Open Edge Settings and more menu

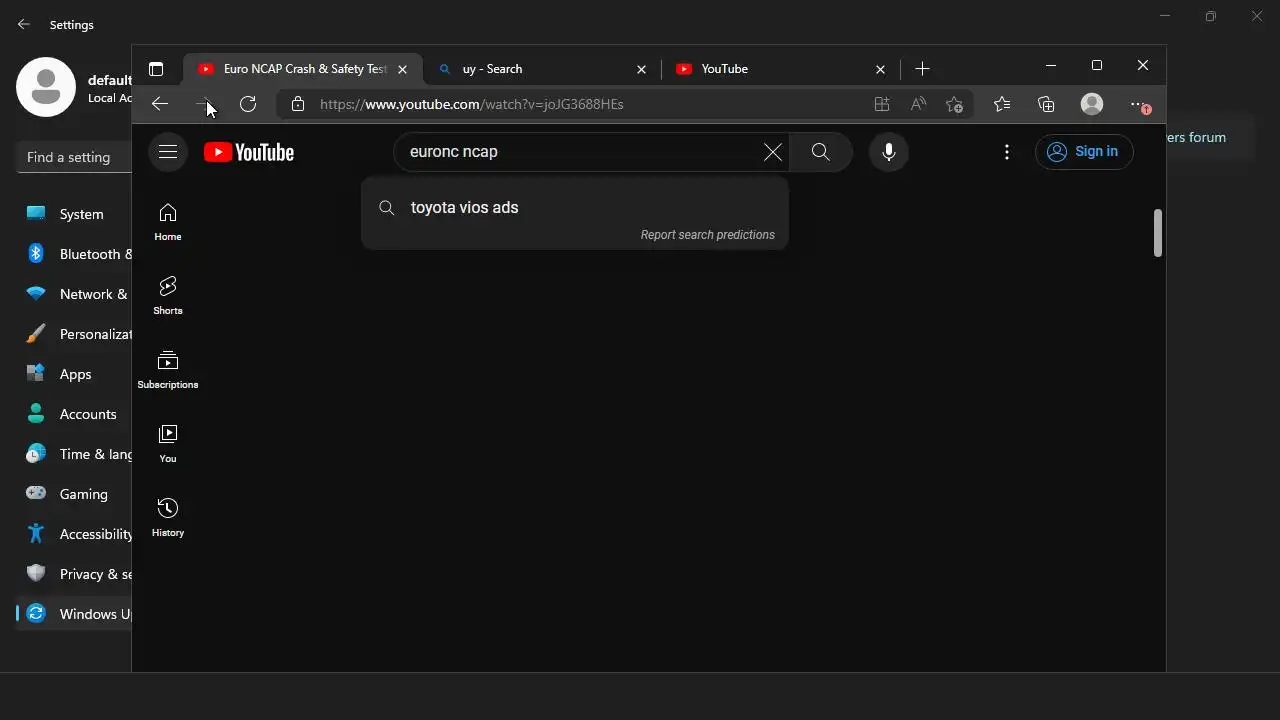(1139, 104)
